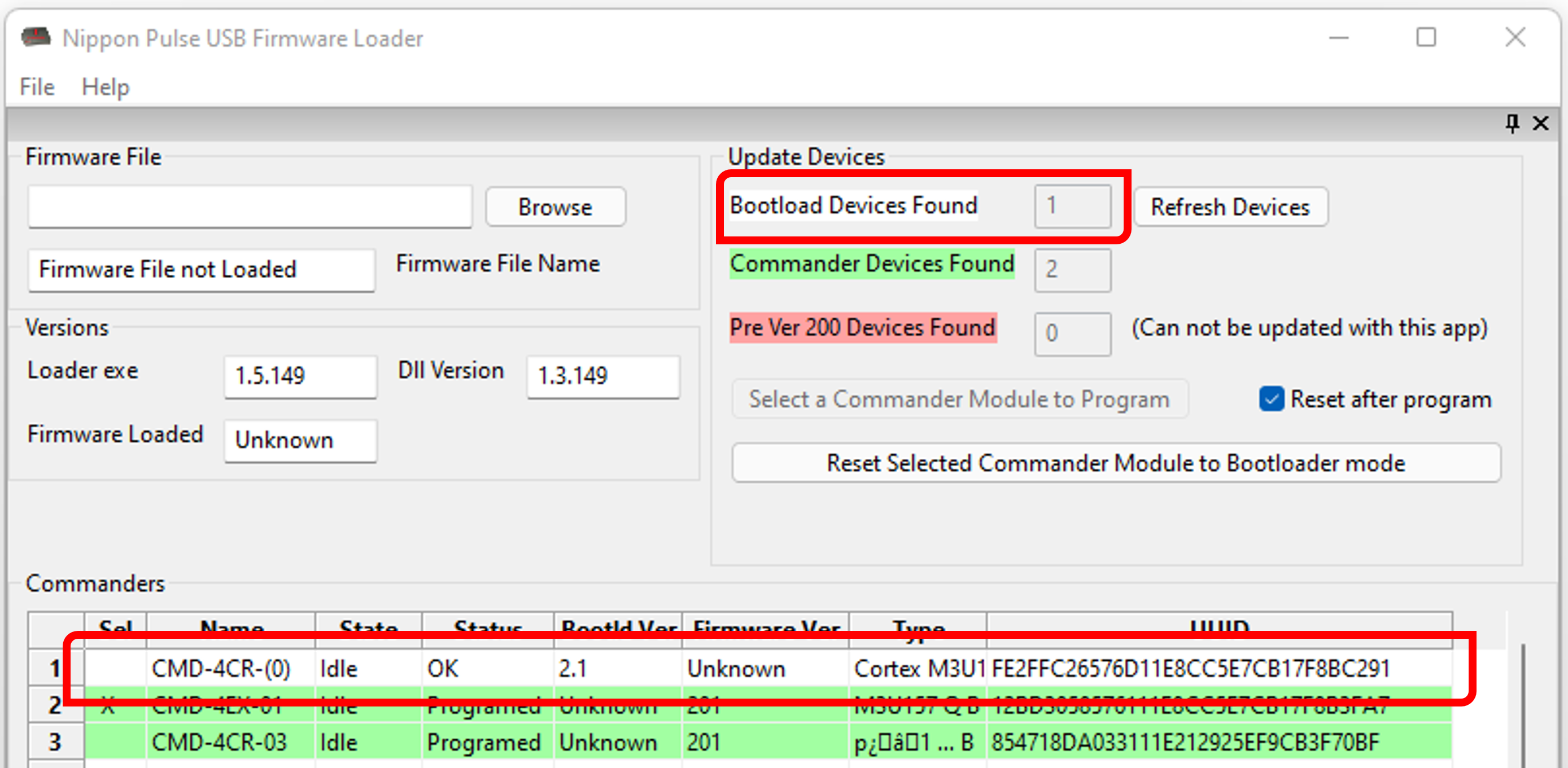
Task: Click the Refresh Devices button
Action: click(x=1230, y=207)
